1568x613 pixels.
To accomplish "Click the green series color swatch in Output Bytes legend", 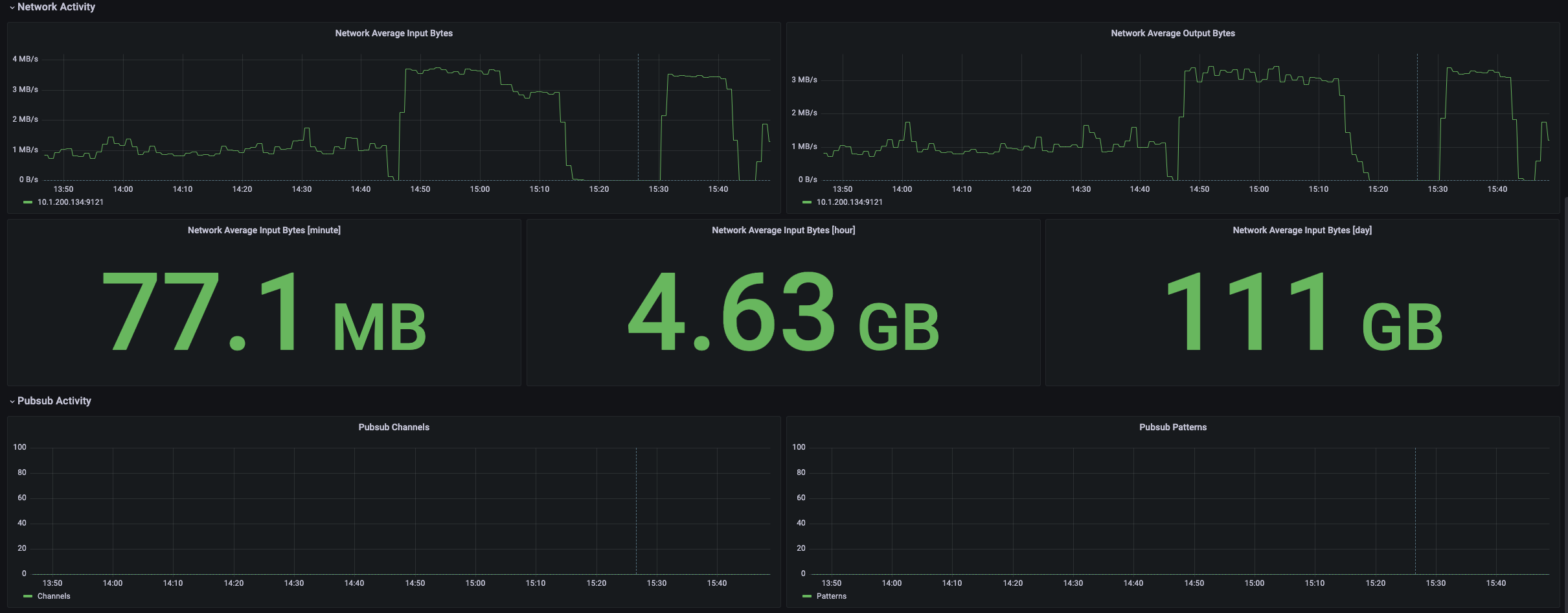I will pyautogui.click(x=807, y=202).
